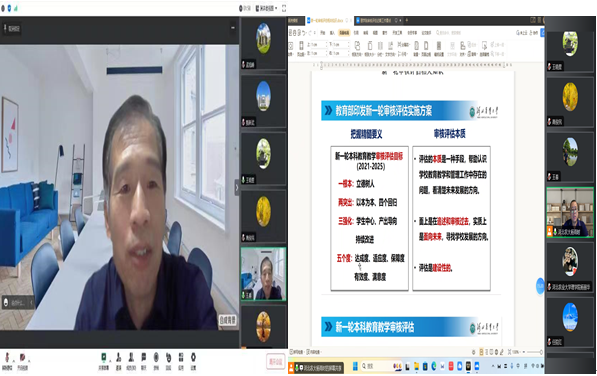Click the virtual background label on video
597x376 pixels.
[228, 320]
